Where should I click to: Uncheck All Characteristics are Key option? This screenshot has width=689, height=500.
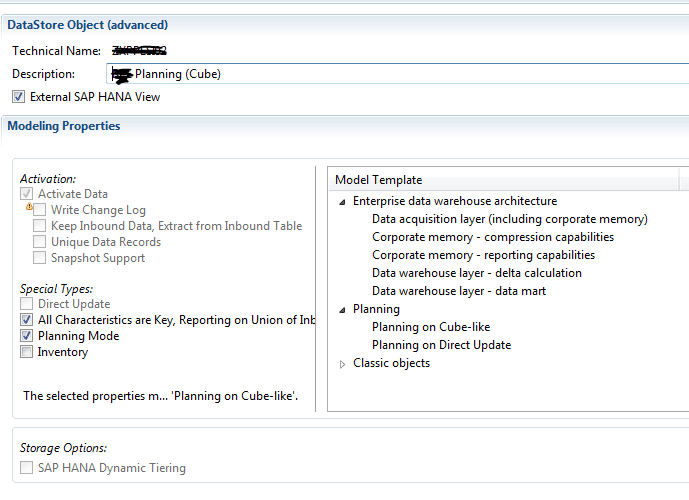pyautogui.click(x=27, y=320)
